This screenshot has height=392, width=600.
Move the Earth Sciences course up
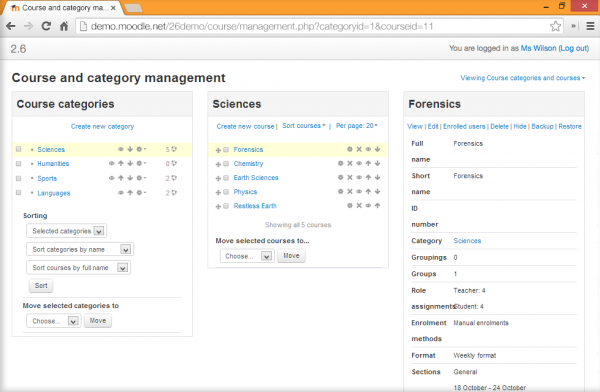(368, 178)
